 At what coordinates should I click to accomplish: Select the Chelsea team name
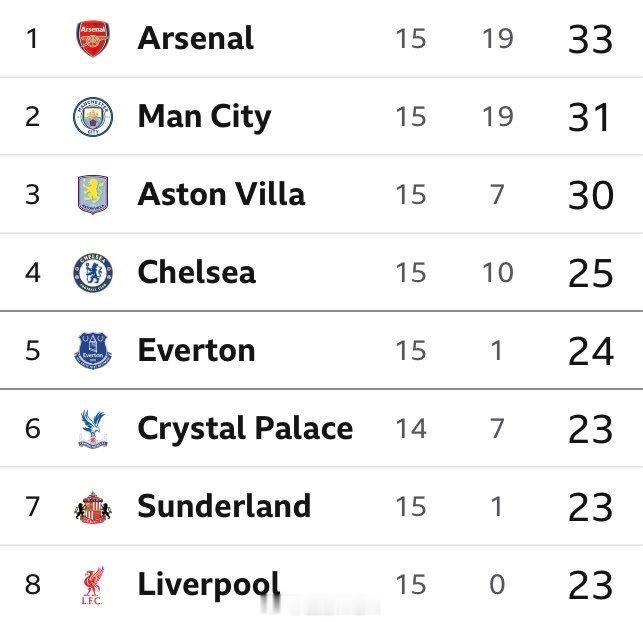[x=196, y=272]
